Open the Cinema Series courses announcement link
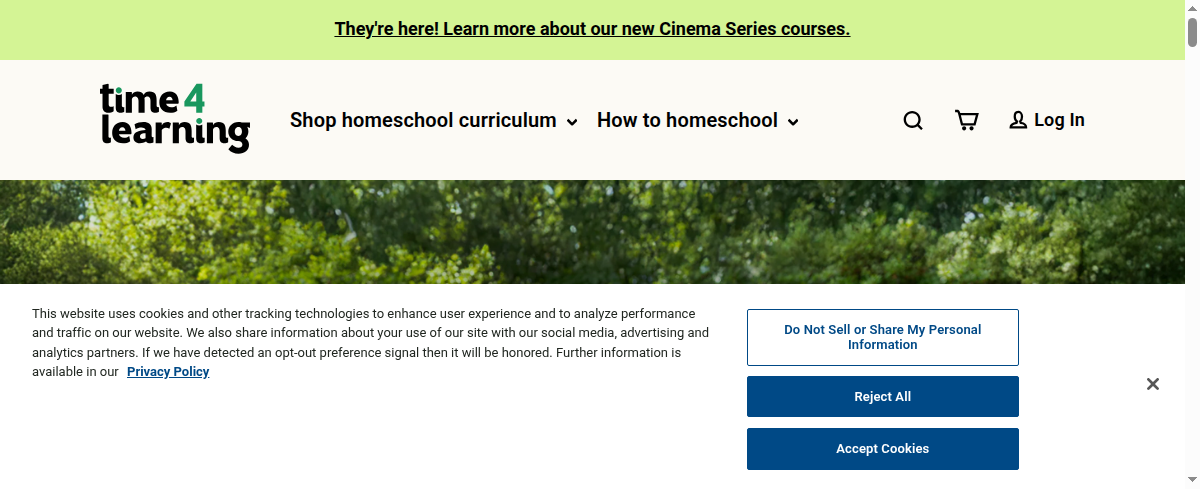1200x489 pixels. pyautogui.click(x=592, y=29)
